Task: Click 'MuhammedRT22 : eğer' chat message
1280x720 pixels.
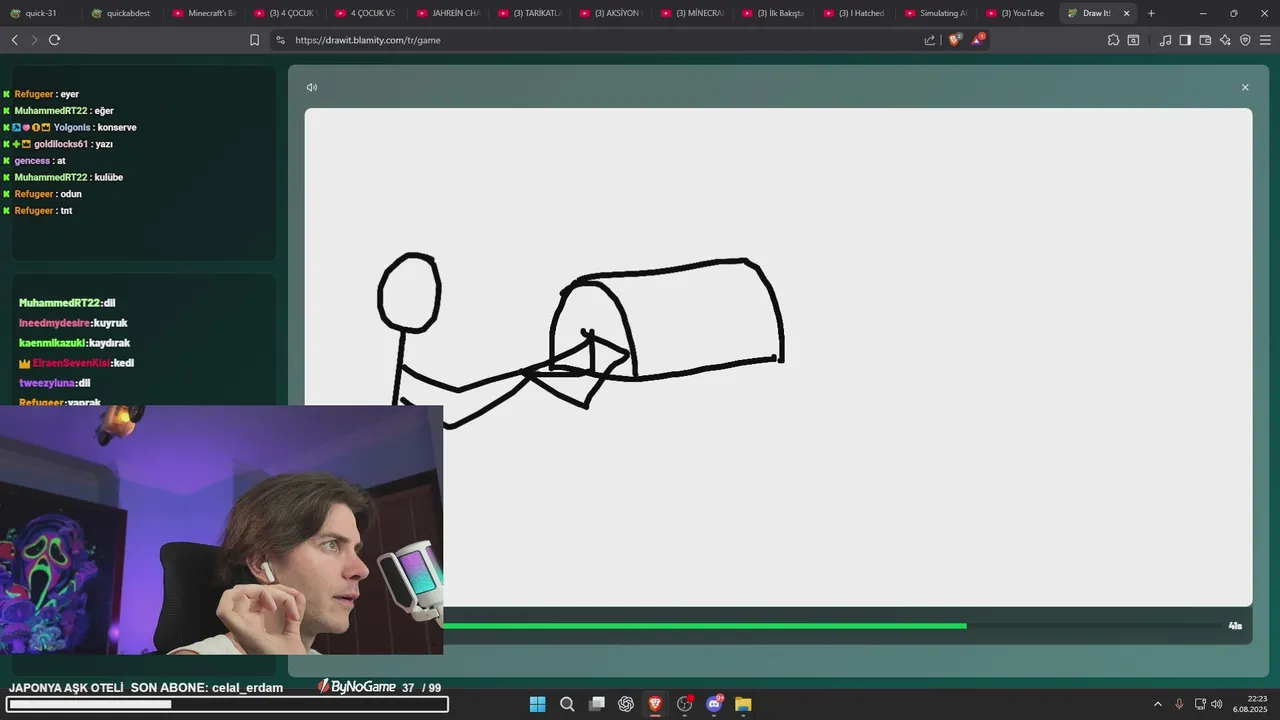Action: coord(58,111)
